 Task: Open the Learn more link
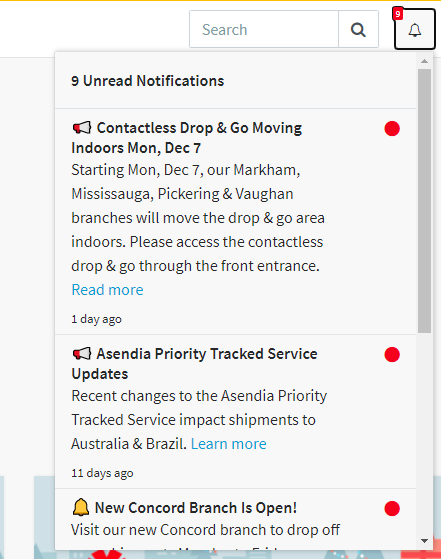pyautogui.click(x=229, y=444)
